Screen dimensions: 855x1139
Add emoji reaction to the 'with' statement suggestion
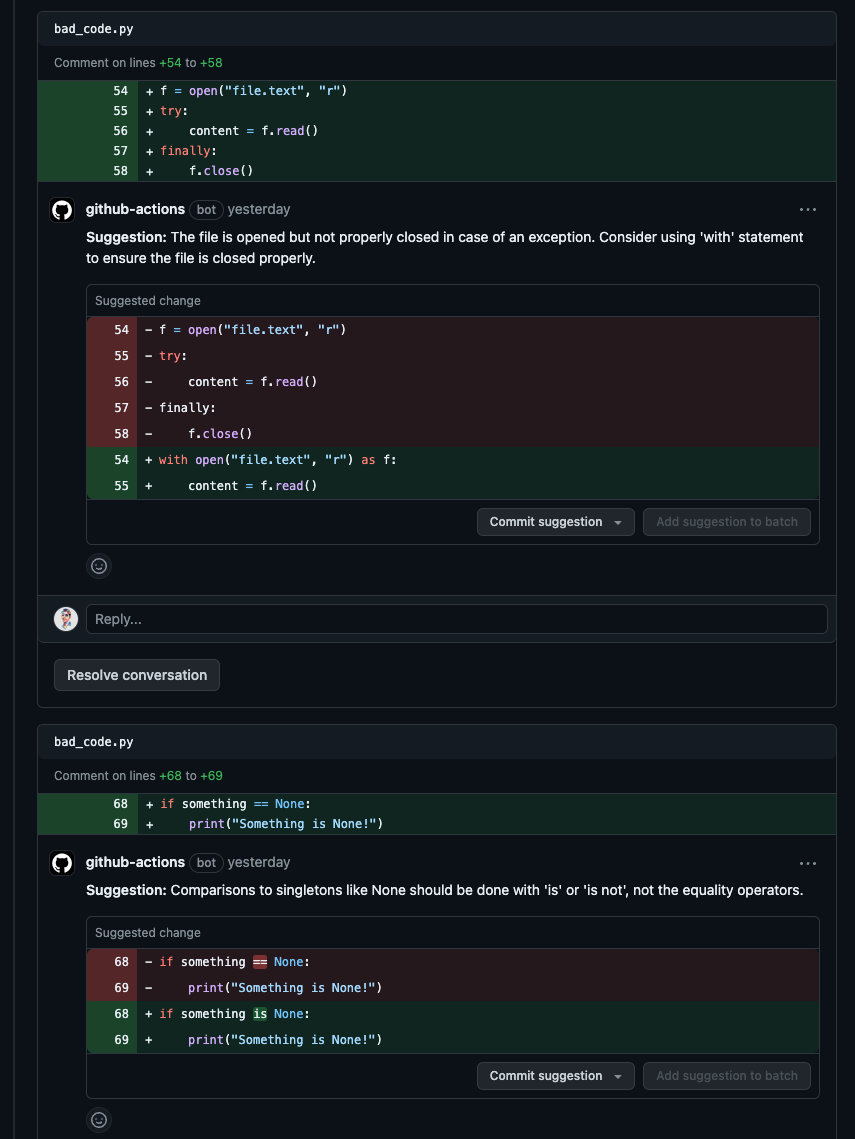[99, 566]
